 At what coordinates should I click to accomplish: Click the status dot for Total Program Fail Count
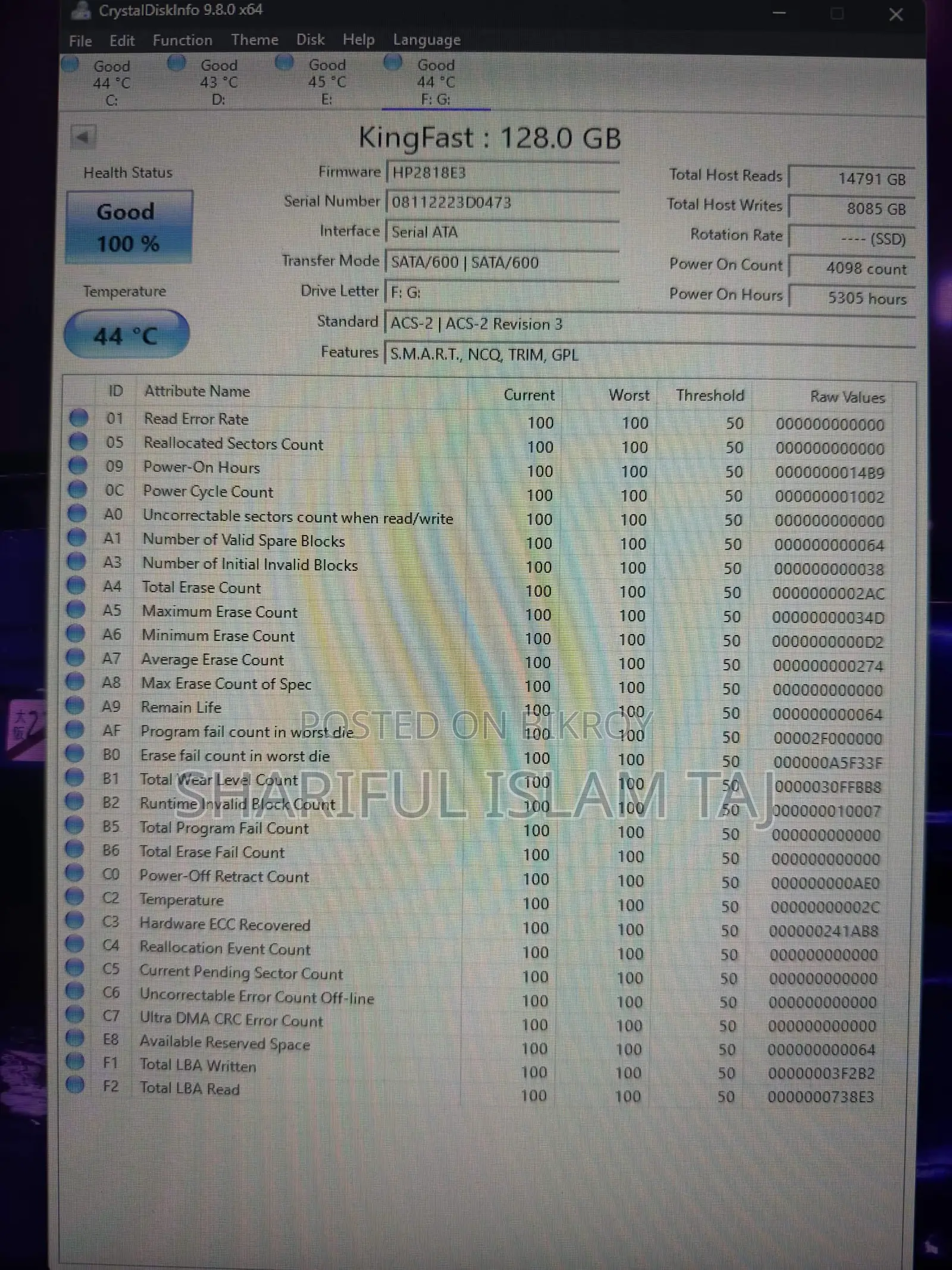pyautogui.click(x=74, y=825)
